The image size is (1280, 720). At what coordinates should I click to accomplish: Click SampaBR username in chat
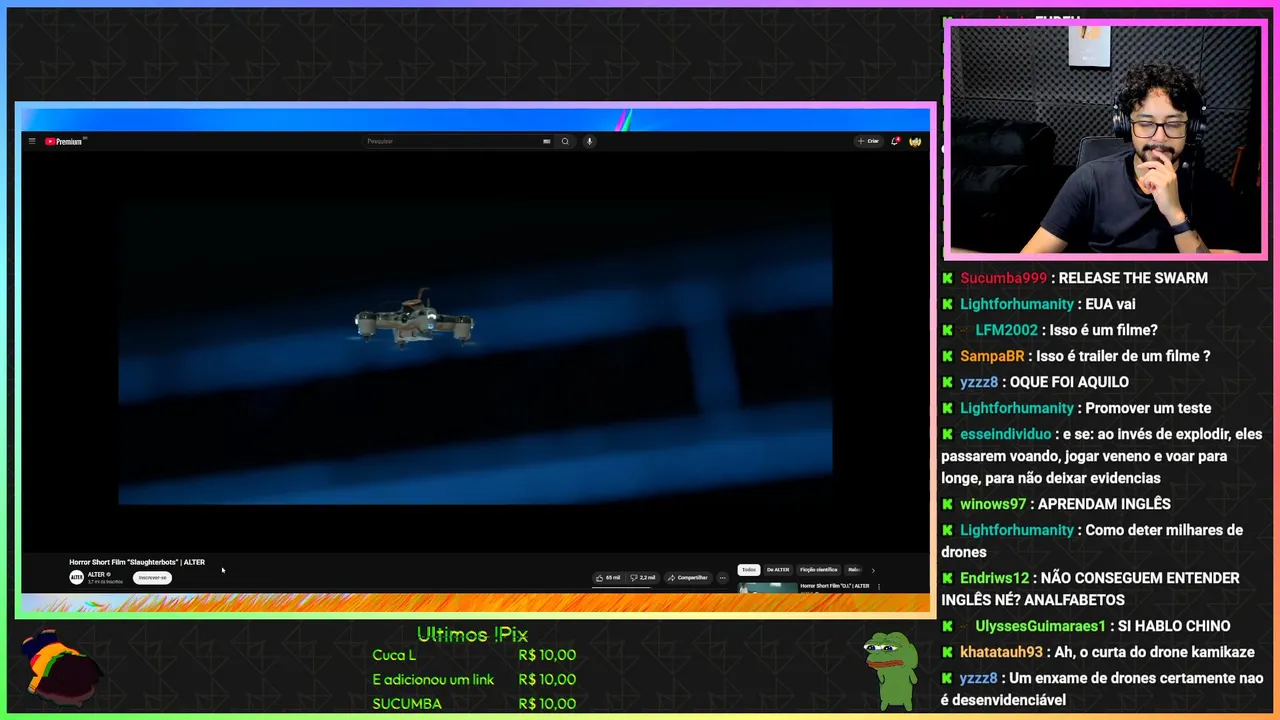point(992,356)
